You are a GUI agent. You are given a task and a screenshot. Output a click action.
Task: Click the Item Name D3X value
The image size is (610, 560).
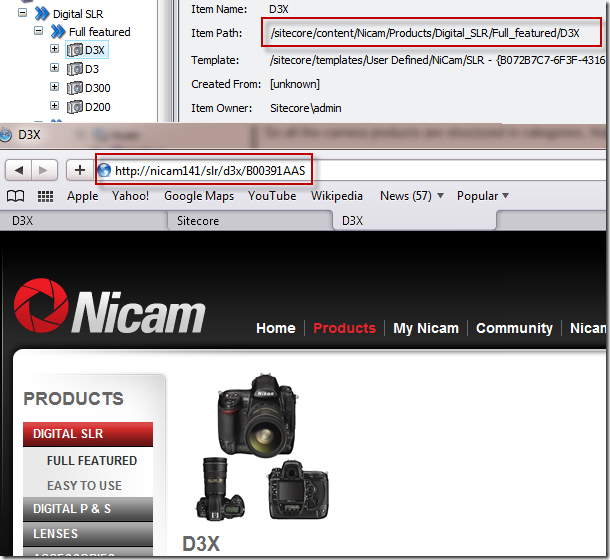tap(279, 9)
